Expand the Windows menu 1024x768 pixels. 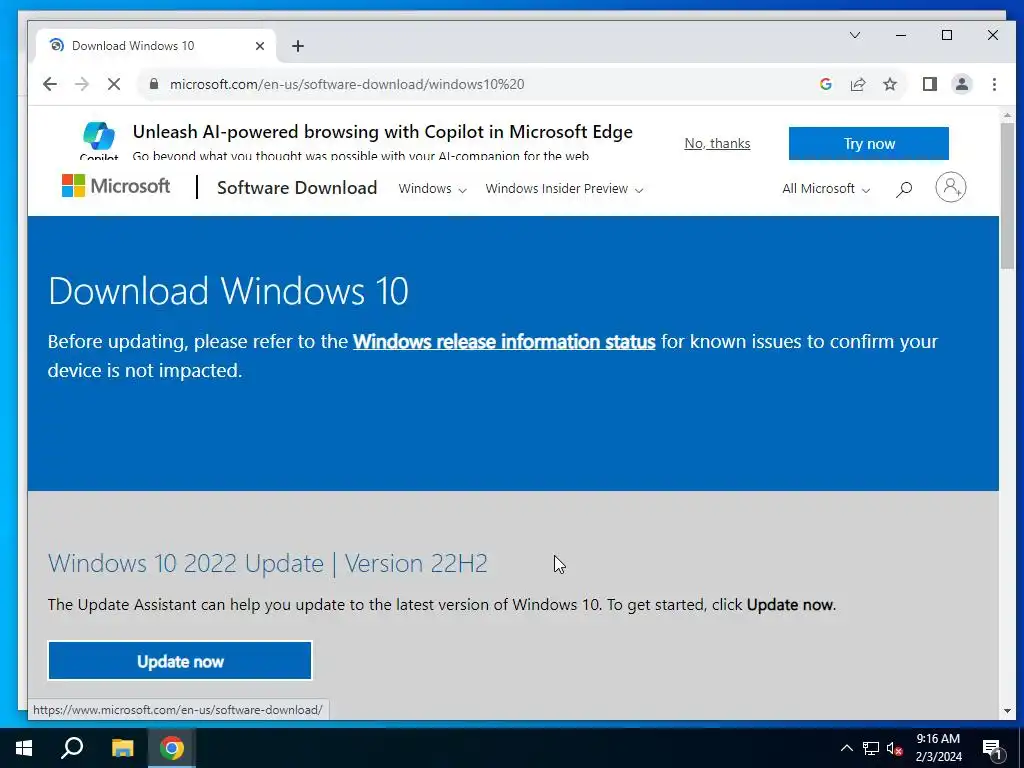[x=432, y=189]
